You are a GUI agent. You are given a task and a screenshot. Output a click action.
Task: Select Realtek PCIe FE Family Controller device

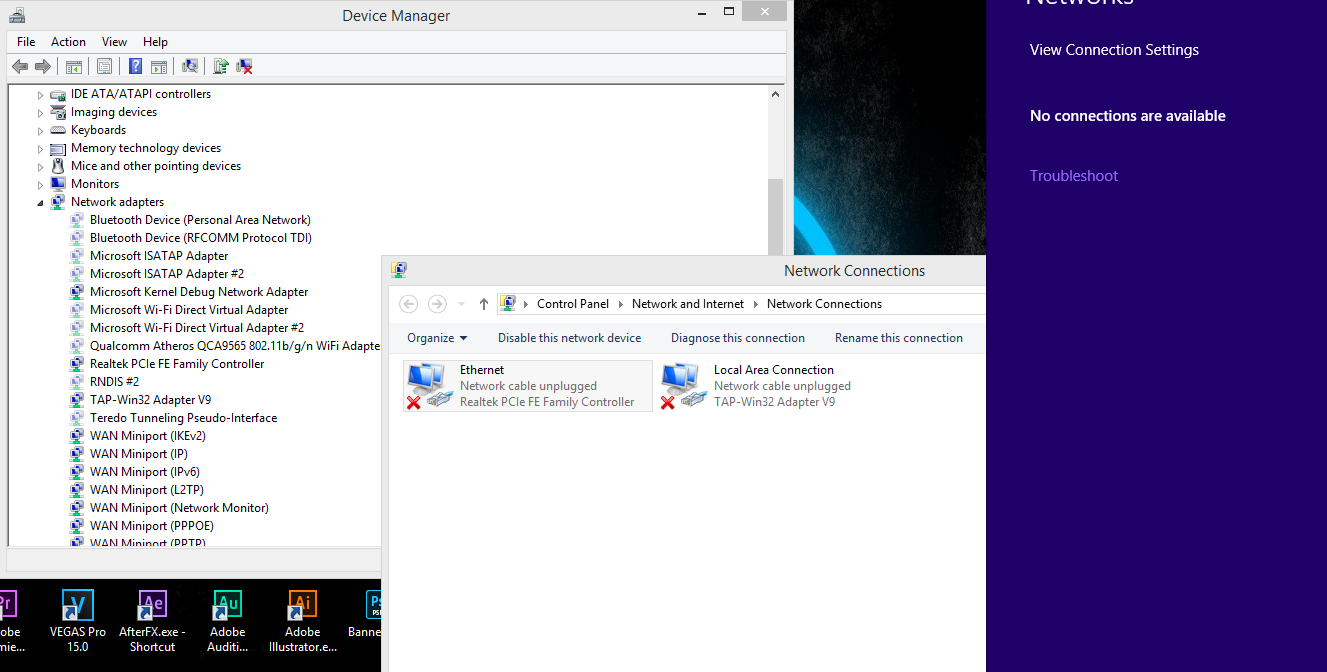point(177,364)
